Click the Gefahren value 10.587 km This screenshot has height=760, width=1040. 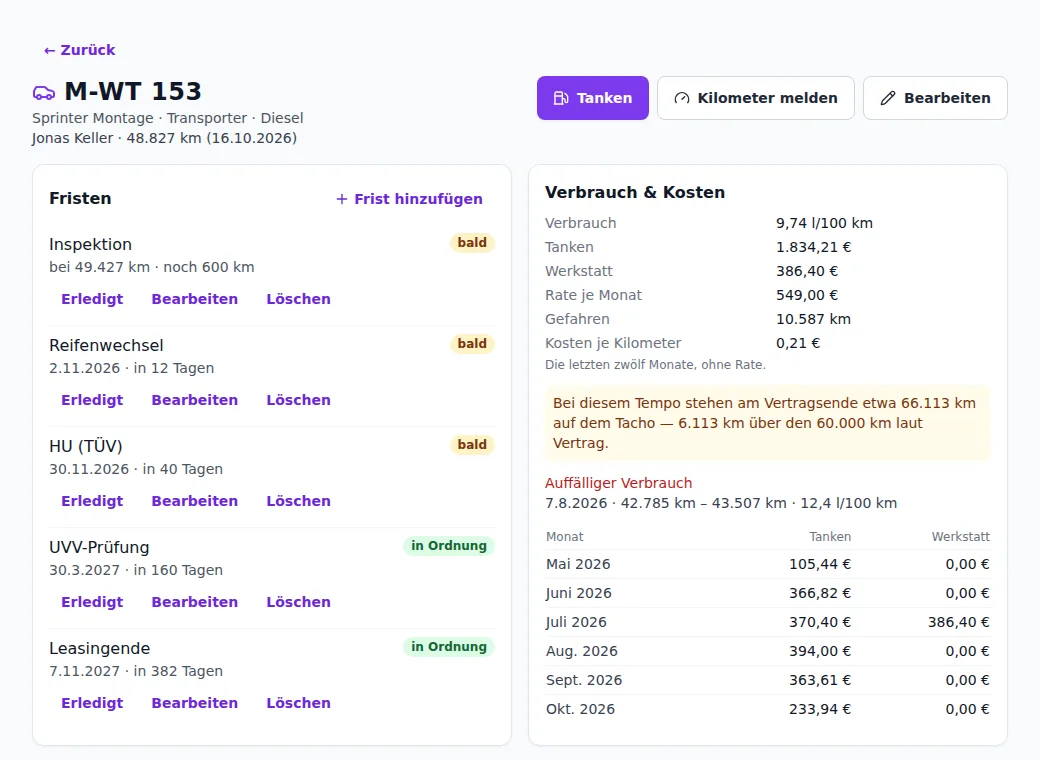click(813, 319)
